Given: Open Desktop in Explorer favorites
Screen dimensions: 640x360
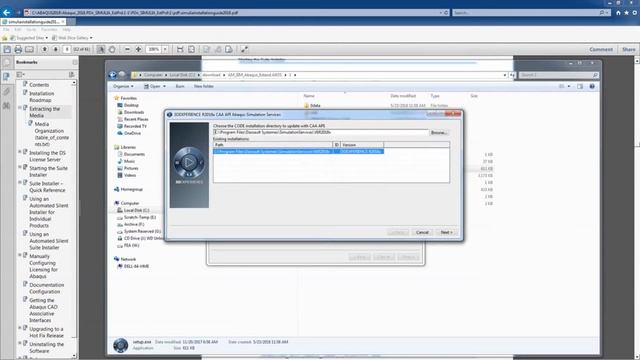Looking at the screenshot, I should pyautogui.click(x=128, y=105).
